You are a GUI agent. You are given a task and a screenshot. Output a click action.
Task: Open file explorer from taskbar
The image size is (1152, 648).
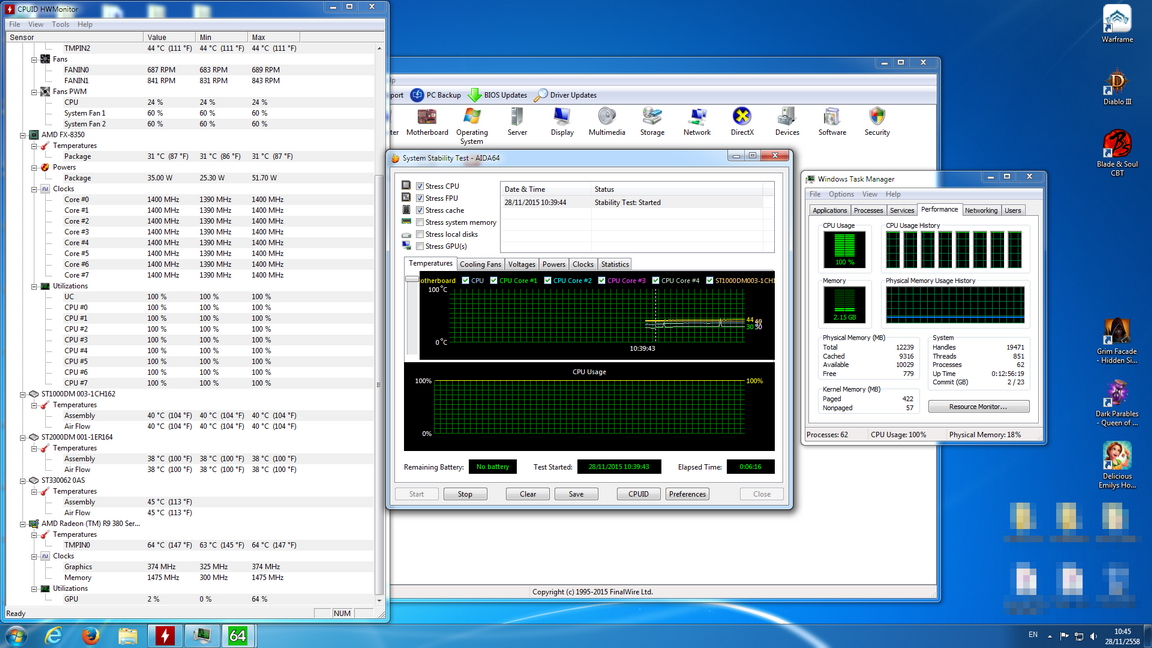pos(128,636)
